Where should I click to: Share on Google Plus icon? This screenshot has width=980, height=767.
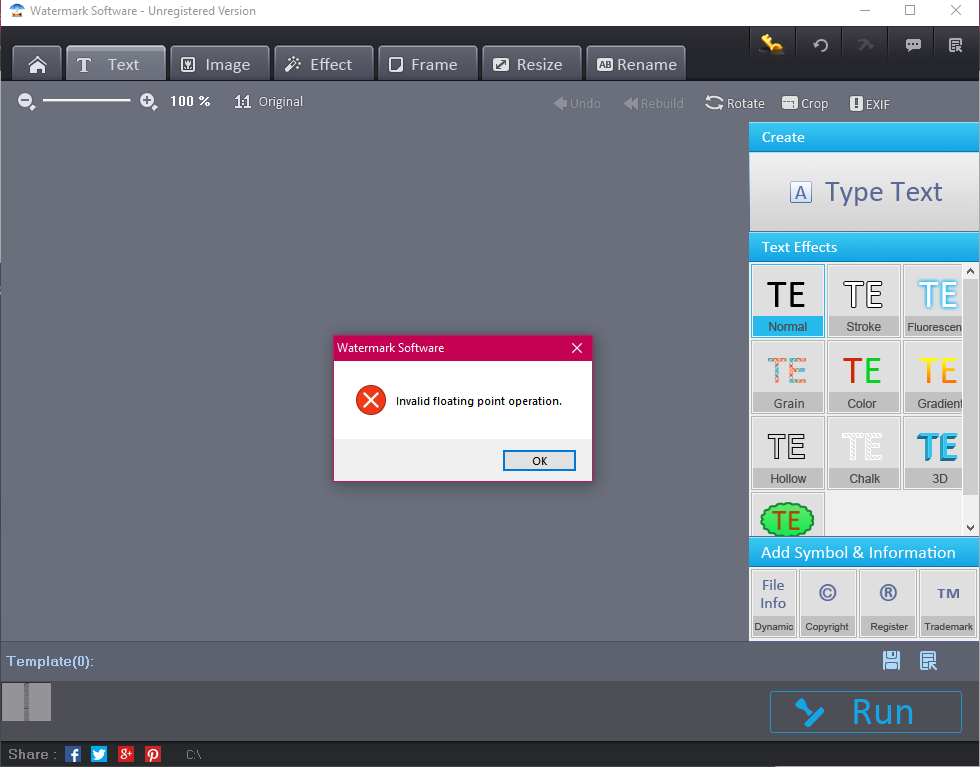click(x=126, y=754)
